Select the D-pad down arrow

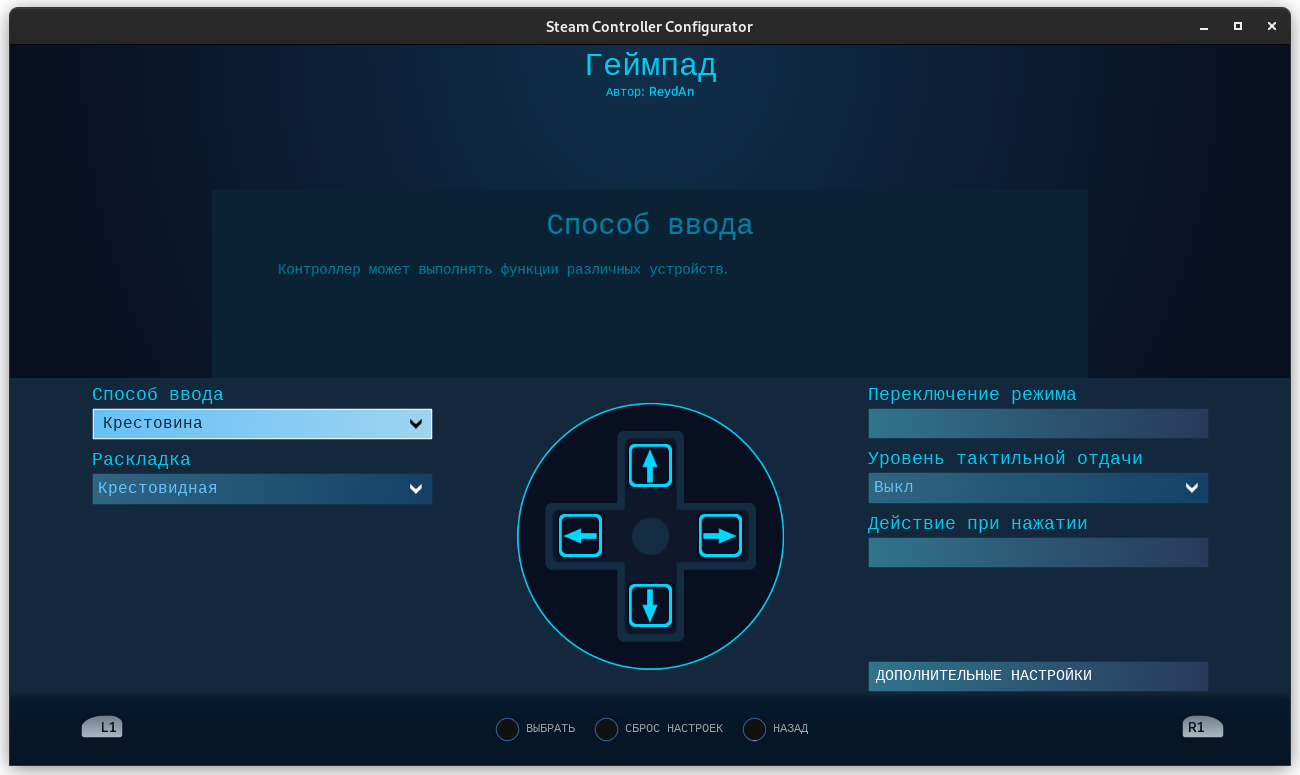pyautogui.click(x=650, y=606)
